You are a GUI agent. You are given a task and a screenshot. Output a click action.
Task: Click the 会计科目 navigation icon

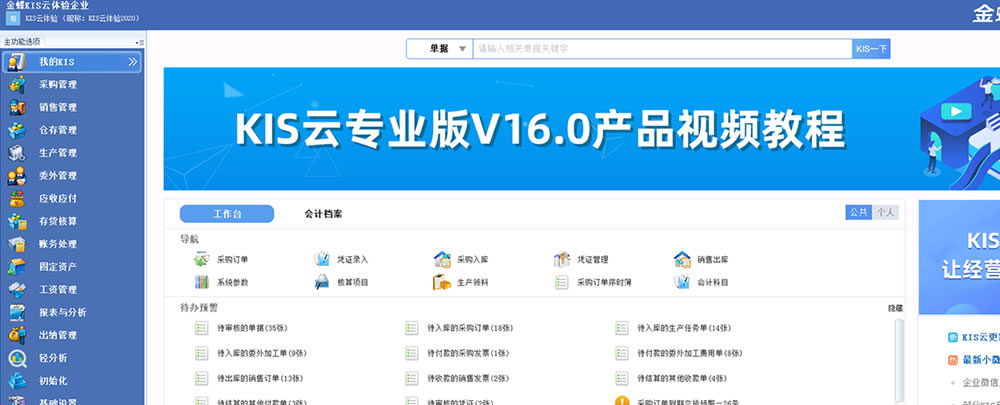click(x=682, y=282)
